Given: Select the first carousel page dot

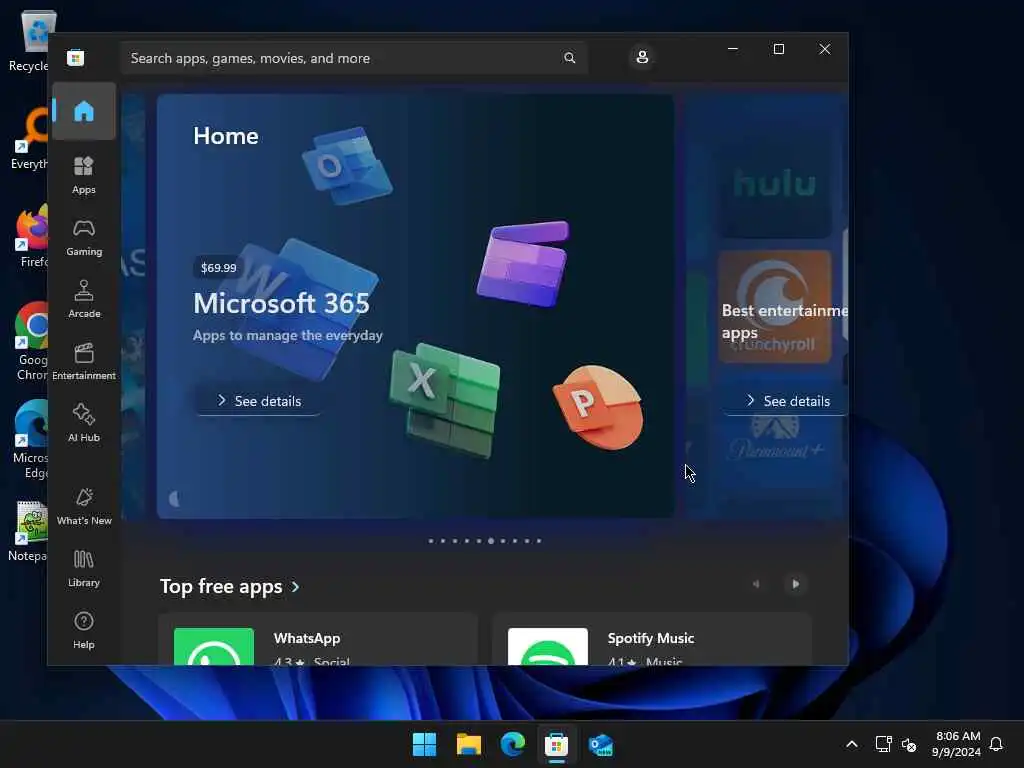Looking at the screenshot, I should [430, 541].
